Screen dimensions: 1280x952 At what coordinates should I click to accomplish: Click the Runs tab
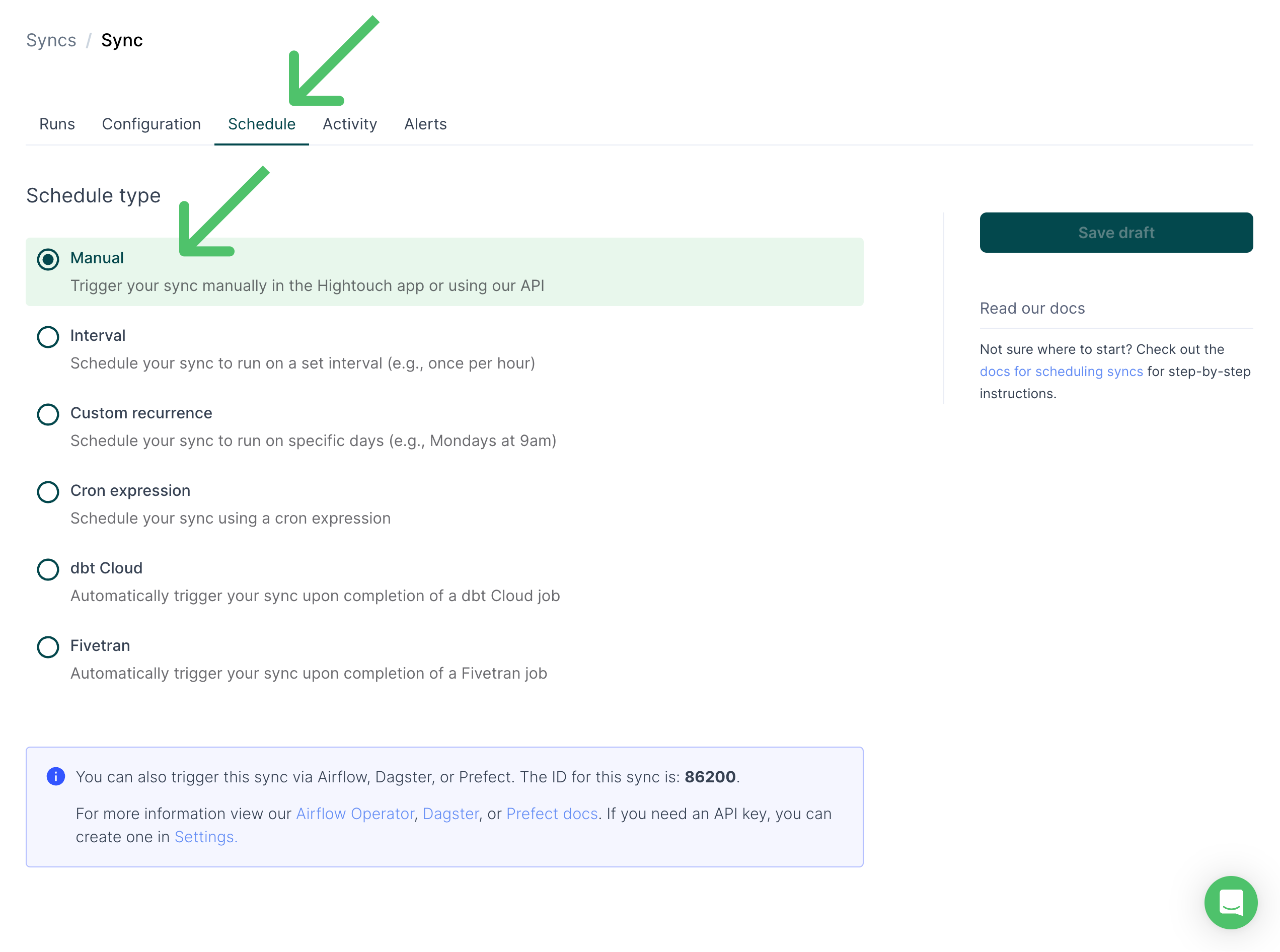[x=56, y=124]
